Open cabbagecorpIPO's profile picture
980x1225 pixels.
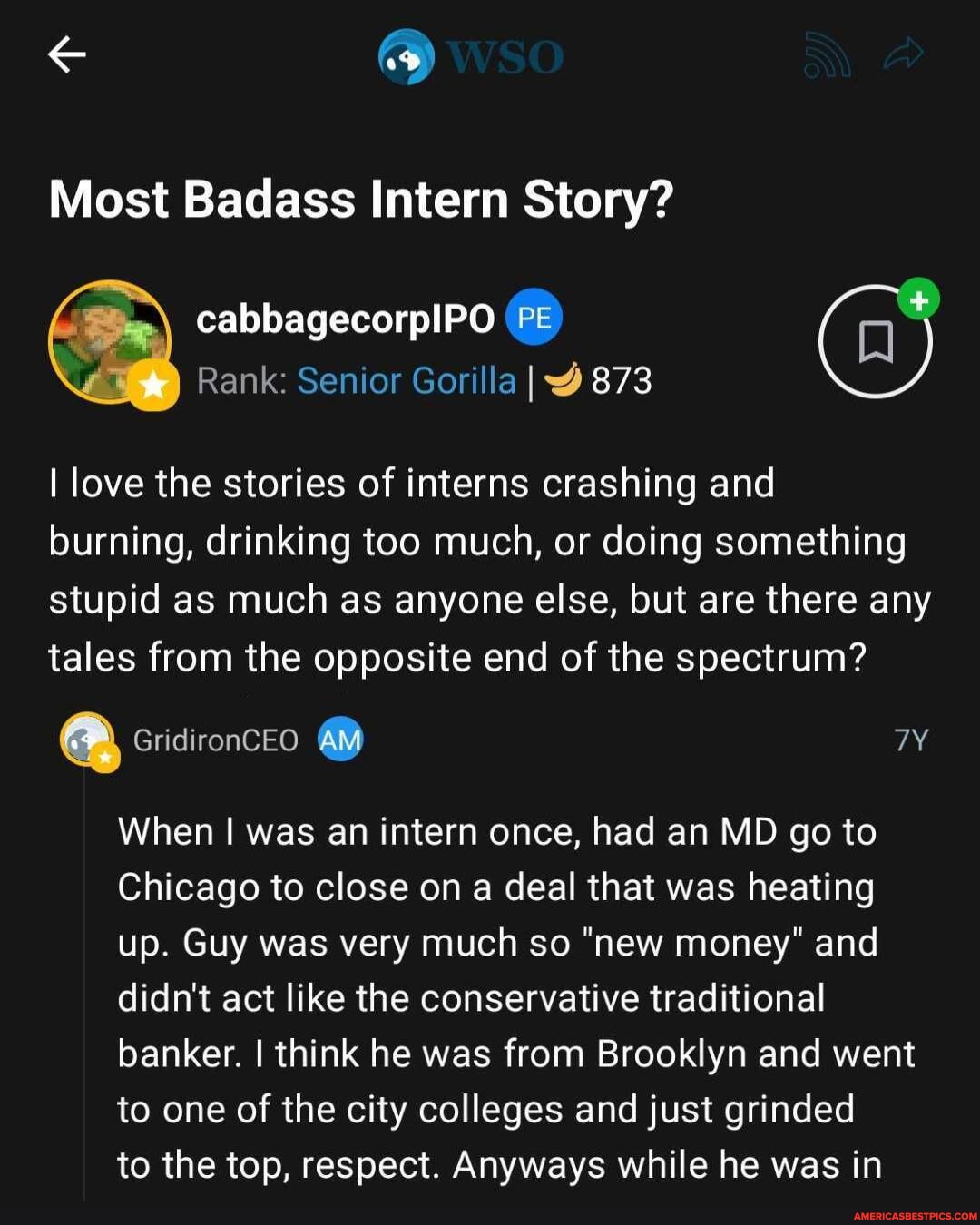[109, 342]
